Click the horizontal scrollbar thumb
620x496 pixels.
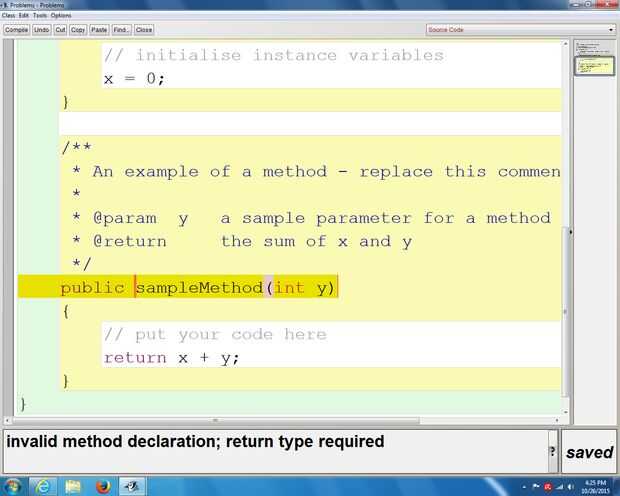click(215, 420)
